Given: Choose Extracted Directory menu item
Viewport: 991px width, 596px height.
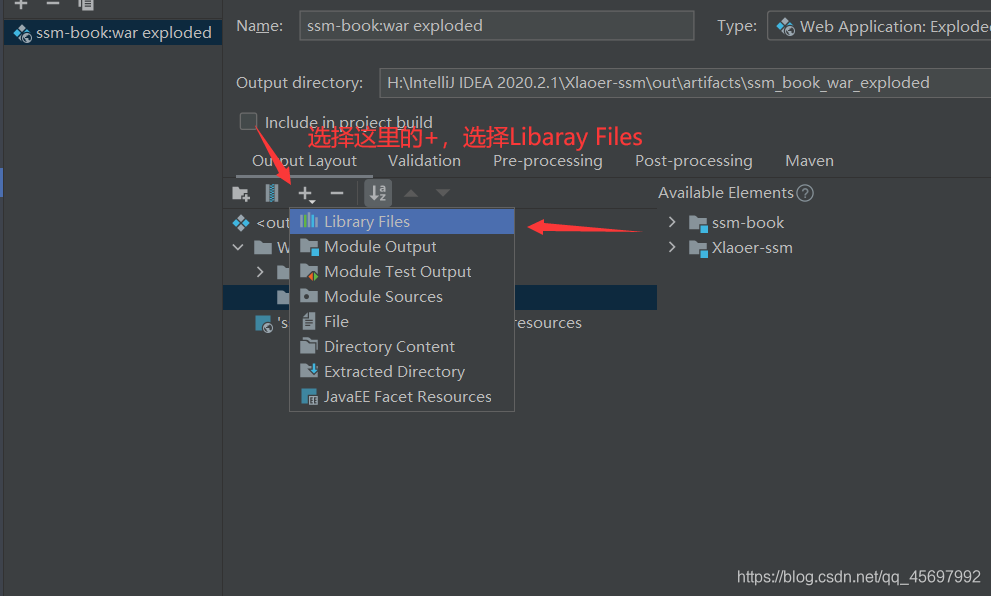Looking at the screenshot, I should tap(402, 372).
